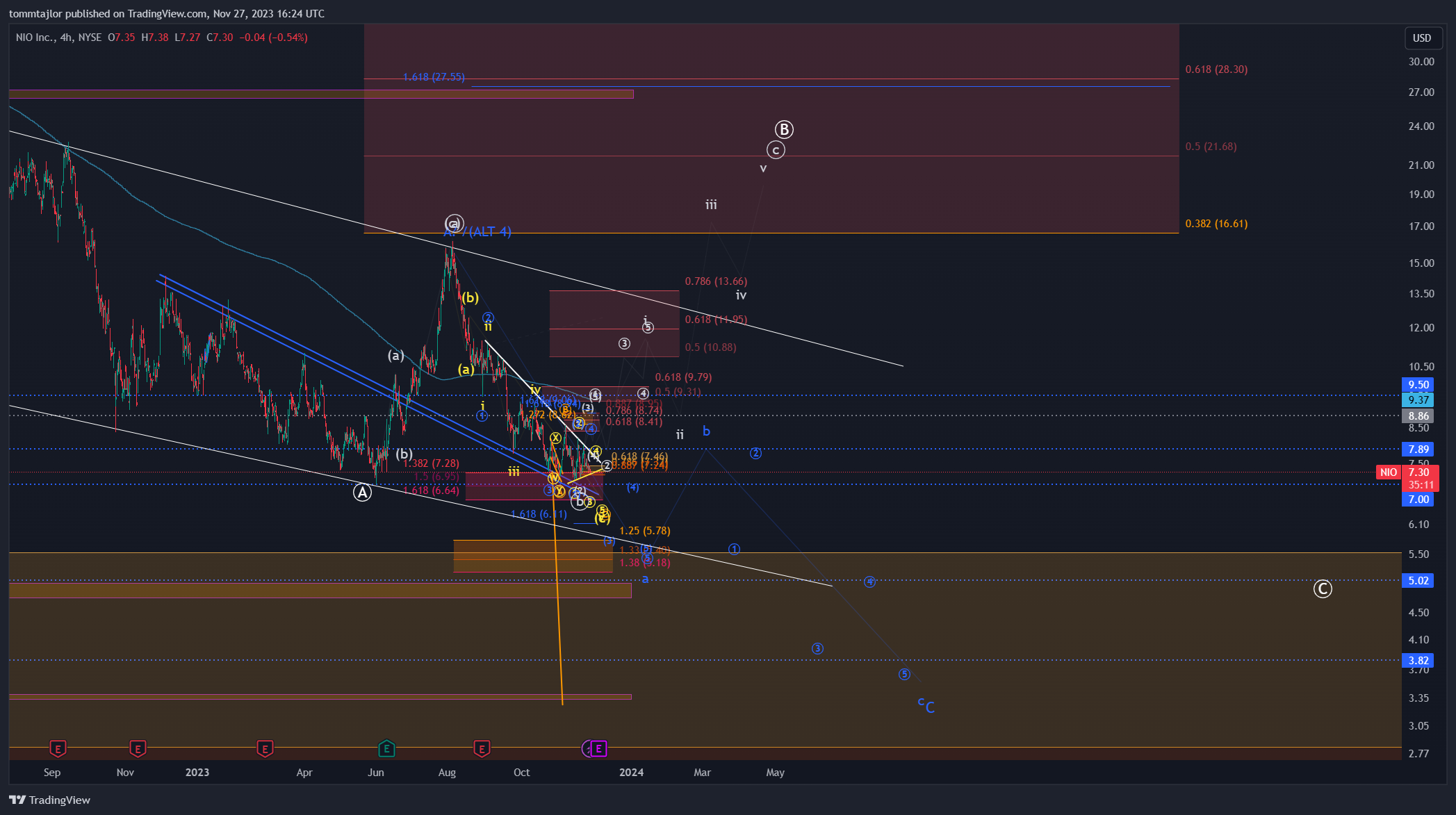Select the circled A wave label
Viewport: 1456px width, 815px height.
tap(362, 493)
